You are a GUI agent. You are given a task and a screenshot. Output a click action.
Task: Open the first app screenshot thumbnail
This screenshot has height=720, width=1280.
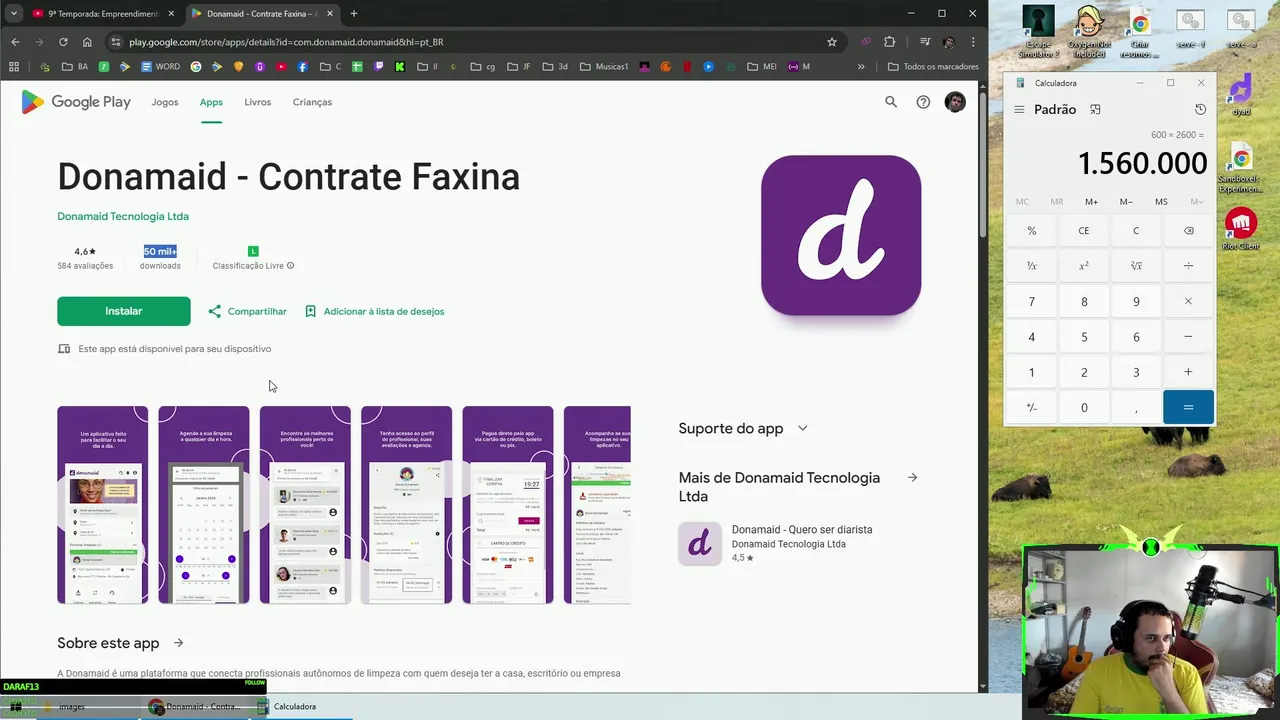click(103, 505)
